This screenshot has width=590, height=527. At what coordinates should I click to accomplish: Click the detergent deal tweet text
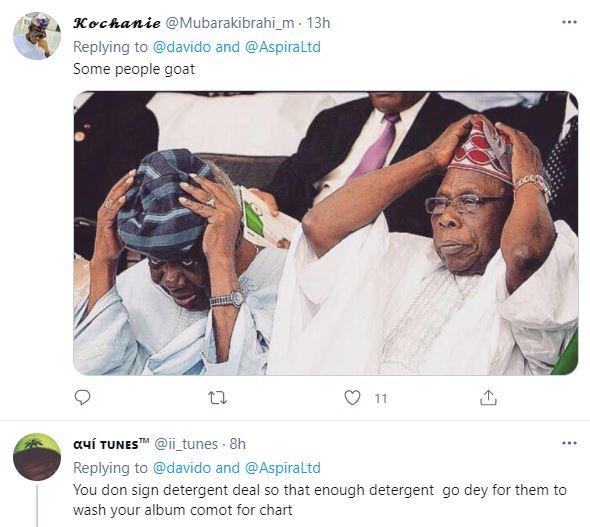(320, 500)
